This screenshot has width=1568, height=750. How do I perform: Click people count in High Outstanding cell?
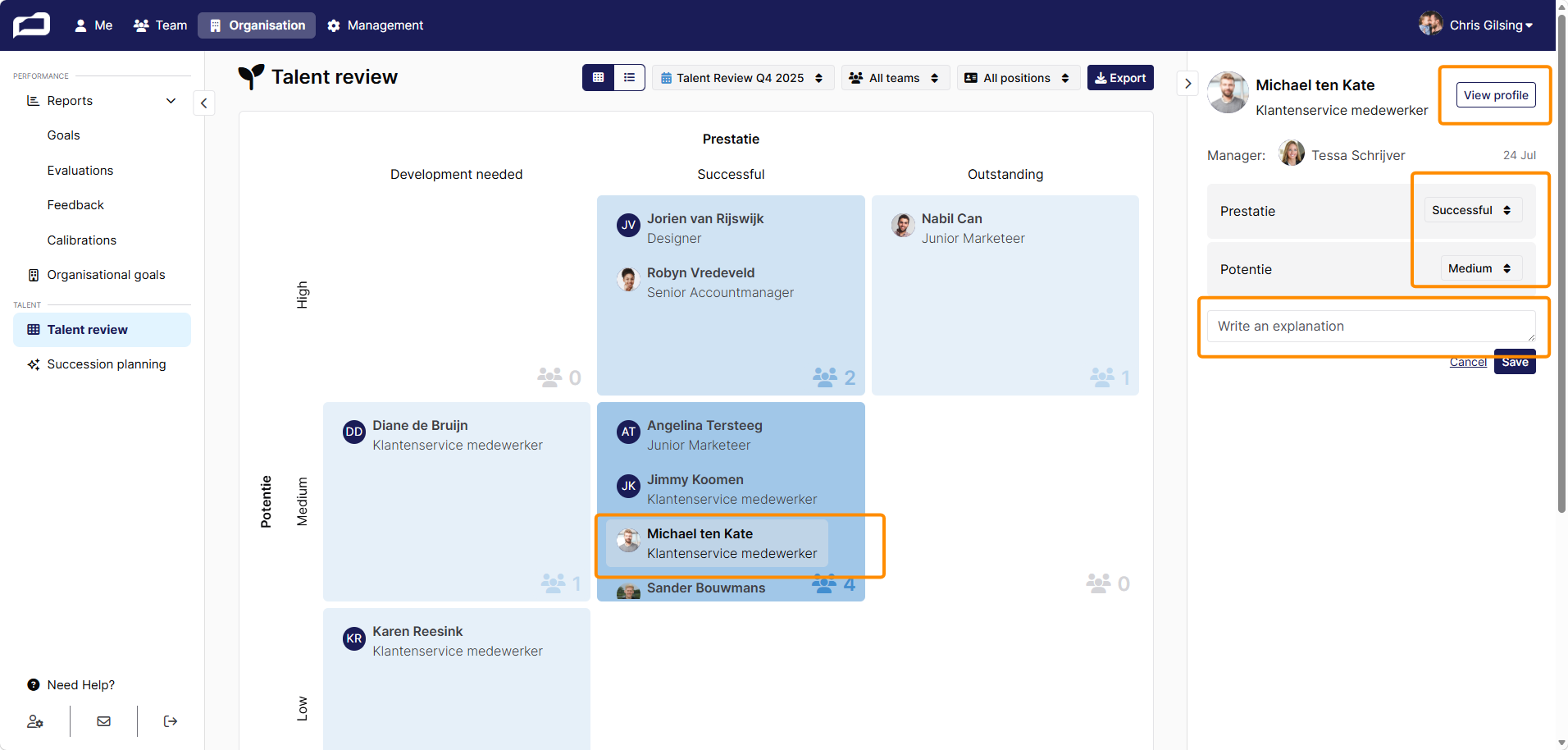point(1110,377)
